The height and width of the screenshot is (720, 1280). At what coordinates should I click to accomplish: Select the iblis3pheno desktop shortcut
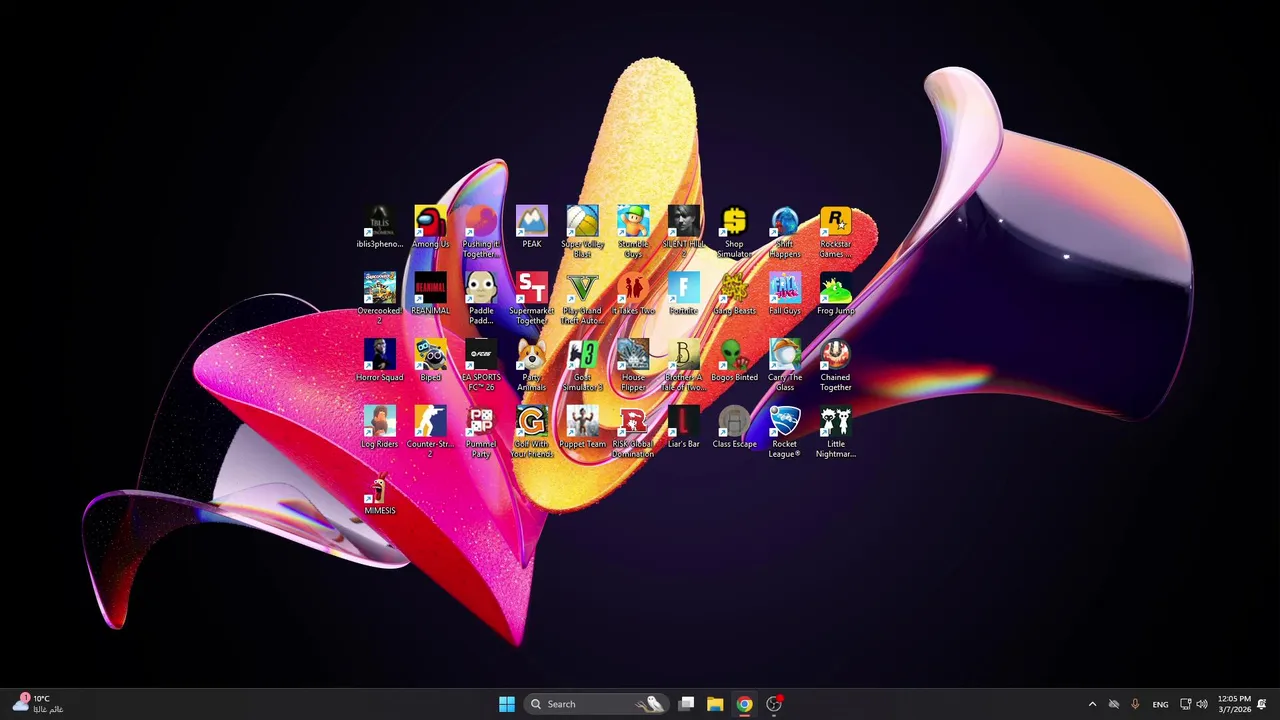(x=379, y=228)
